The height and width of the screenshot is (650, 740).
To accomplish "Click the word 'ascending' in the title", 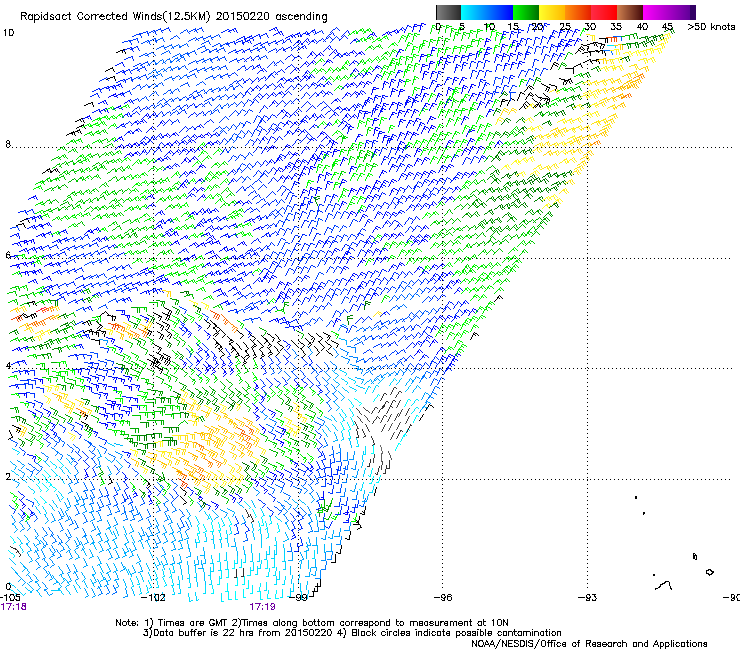I will point(301,17).
